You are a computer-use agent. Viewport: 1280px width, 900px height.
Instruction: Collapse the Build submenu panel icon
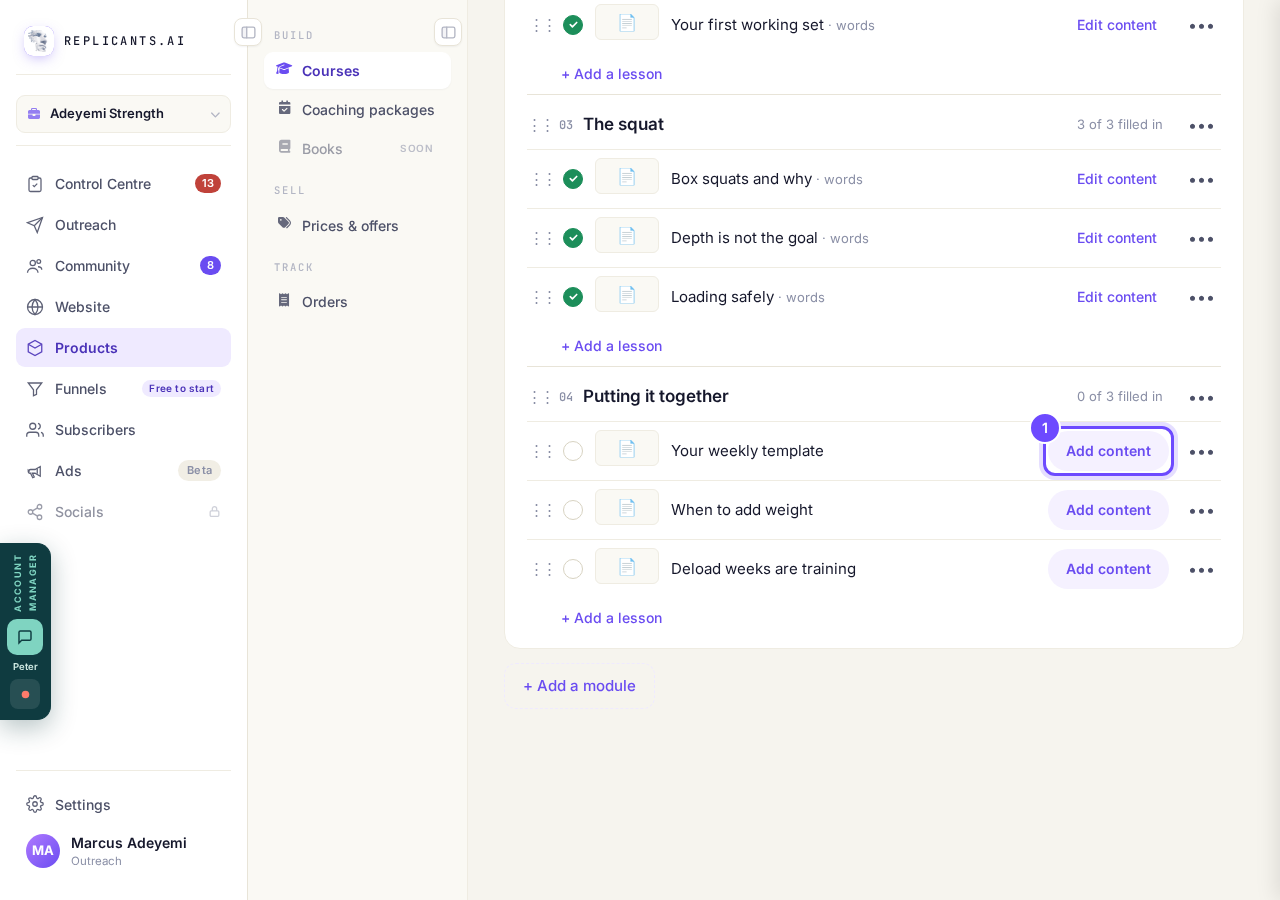tap(448, 32)
